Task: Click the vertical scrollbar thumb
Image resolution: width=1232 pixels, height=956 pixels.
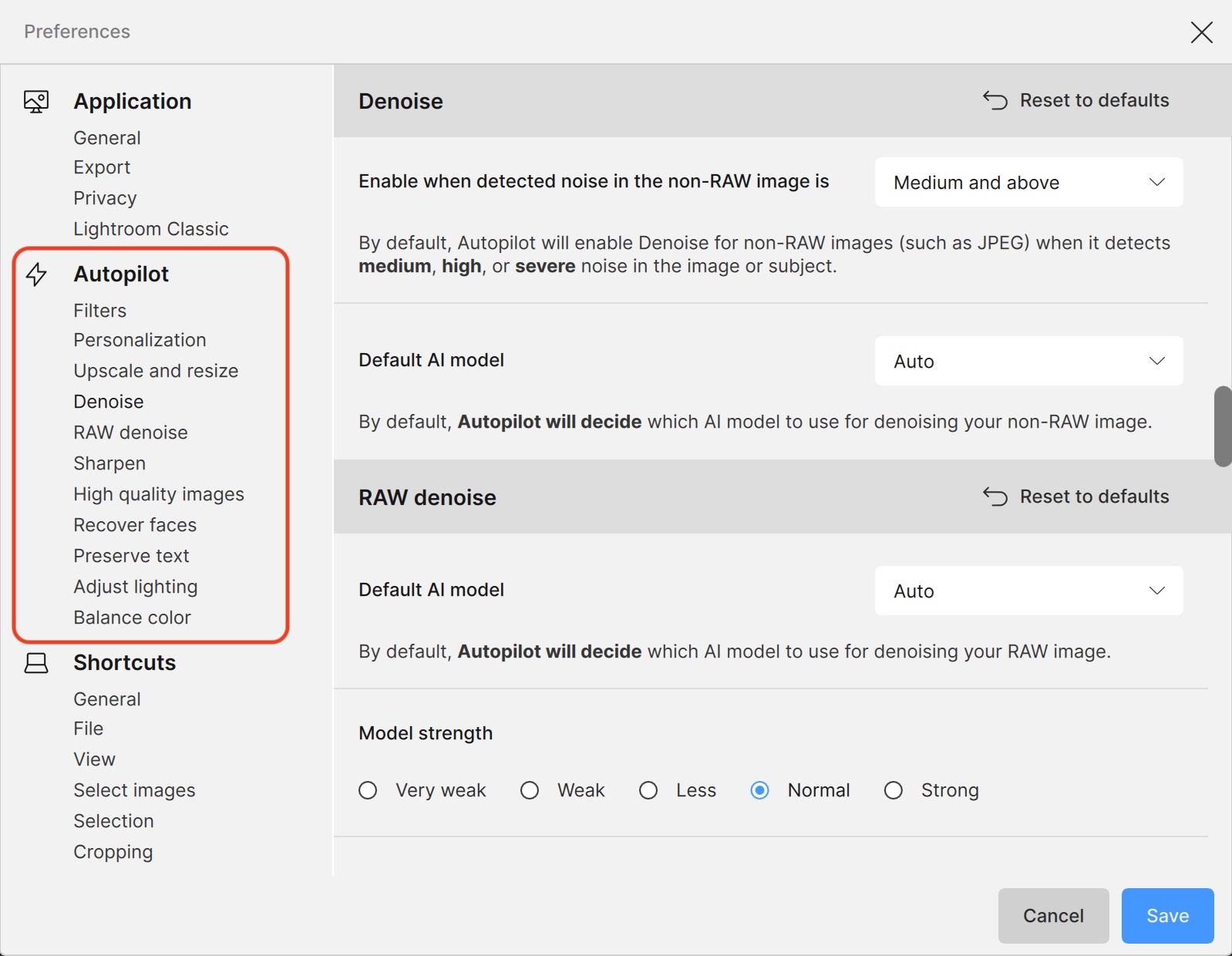Action: 1222,426
